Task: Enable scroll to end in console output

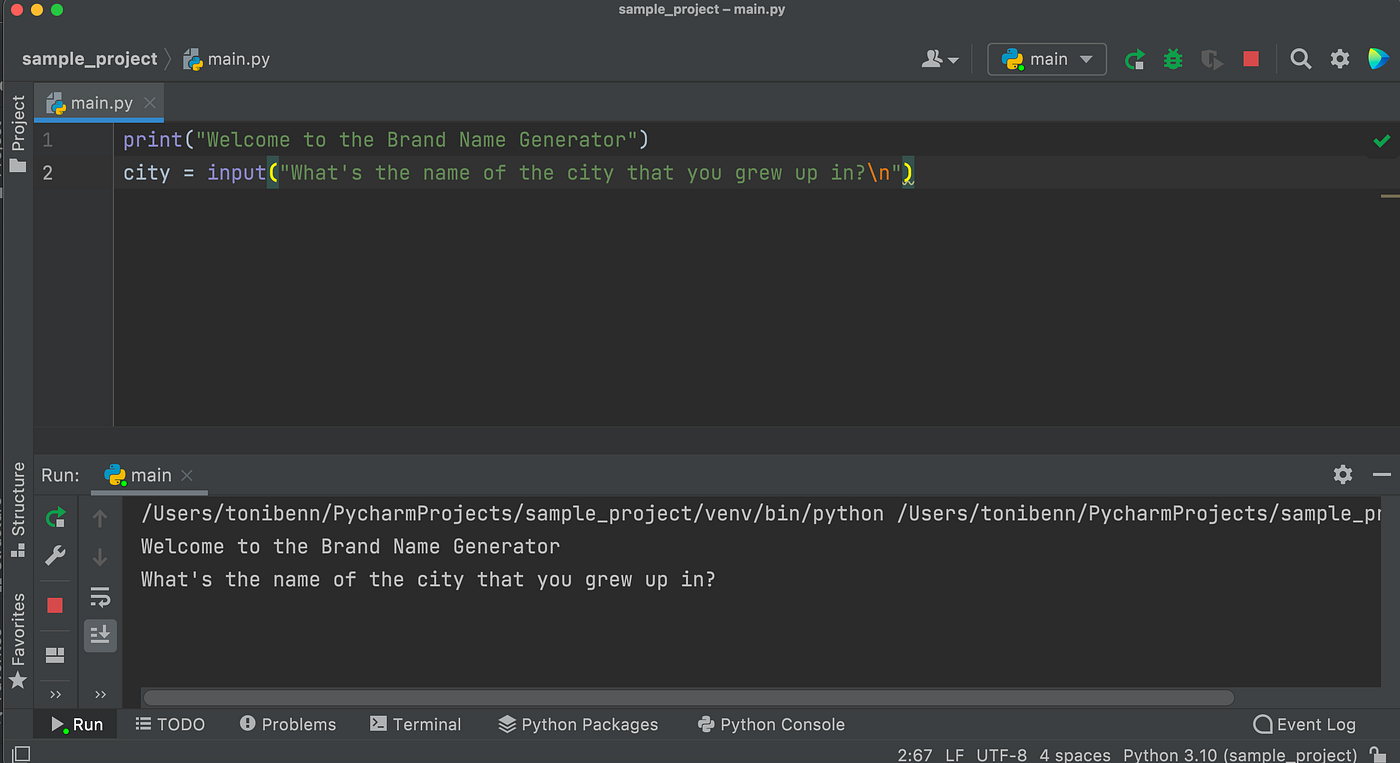Action: tap(100, 635)
